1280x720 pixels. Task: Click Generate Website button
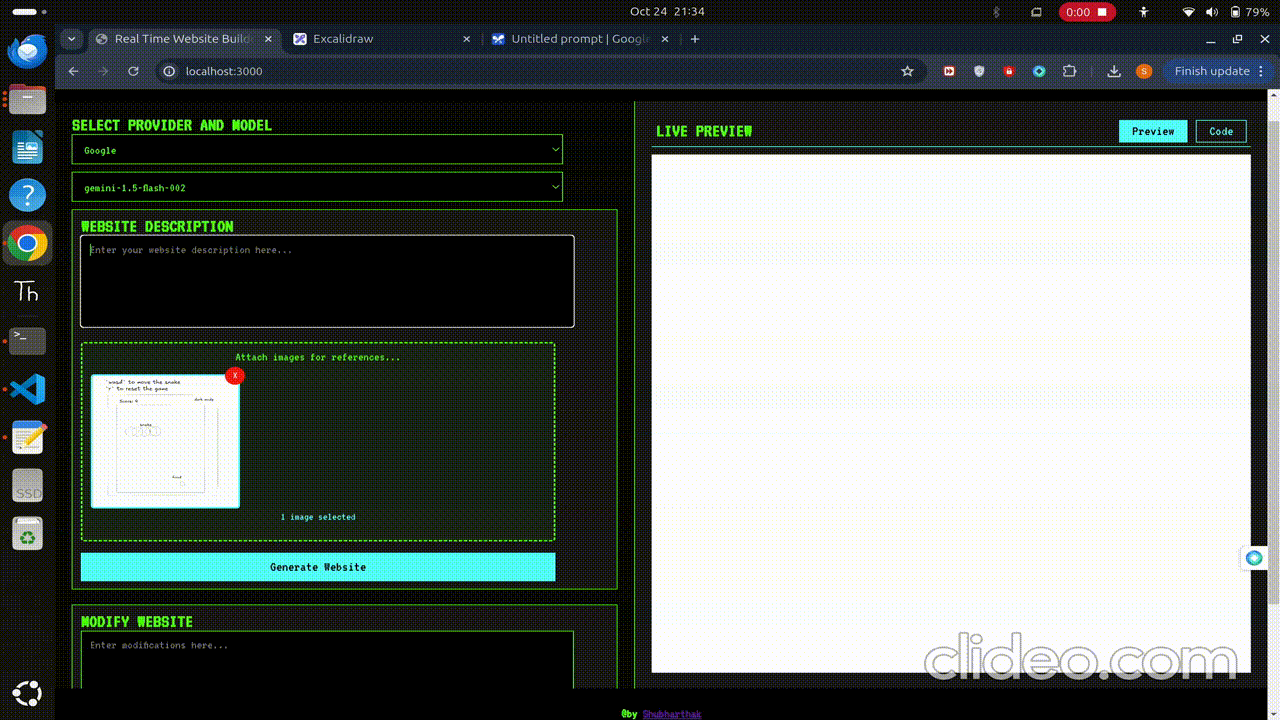(x=318, y=567)
